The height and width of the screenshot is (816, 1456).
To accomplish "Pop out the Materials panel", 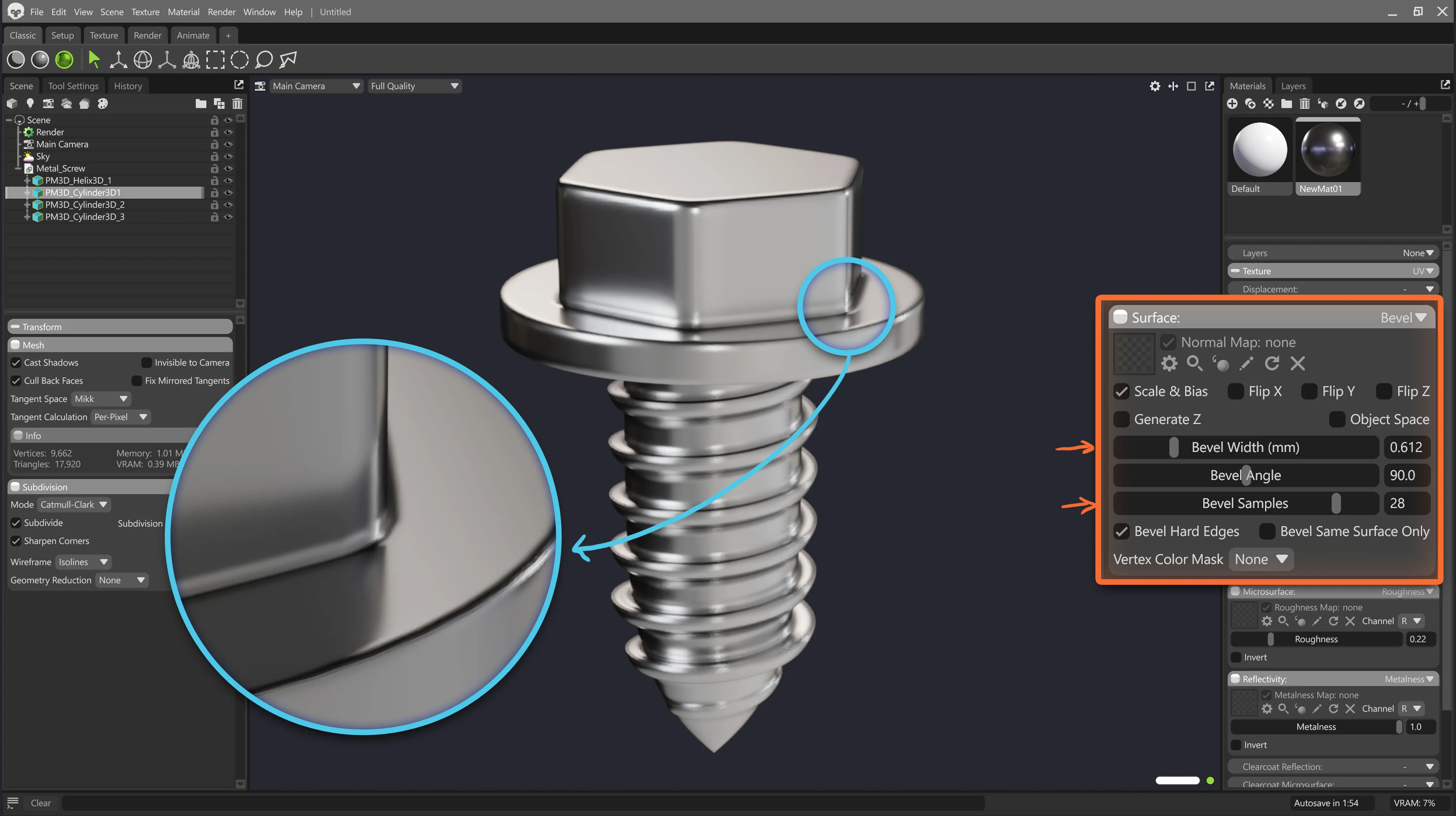I will [x=1445, y=85].
